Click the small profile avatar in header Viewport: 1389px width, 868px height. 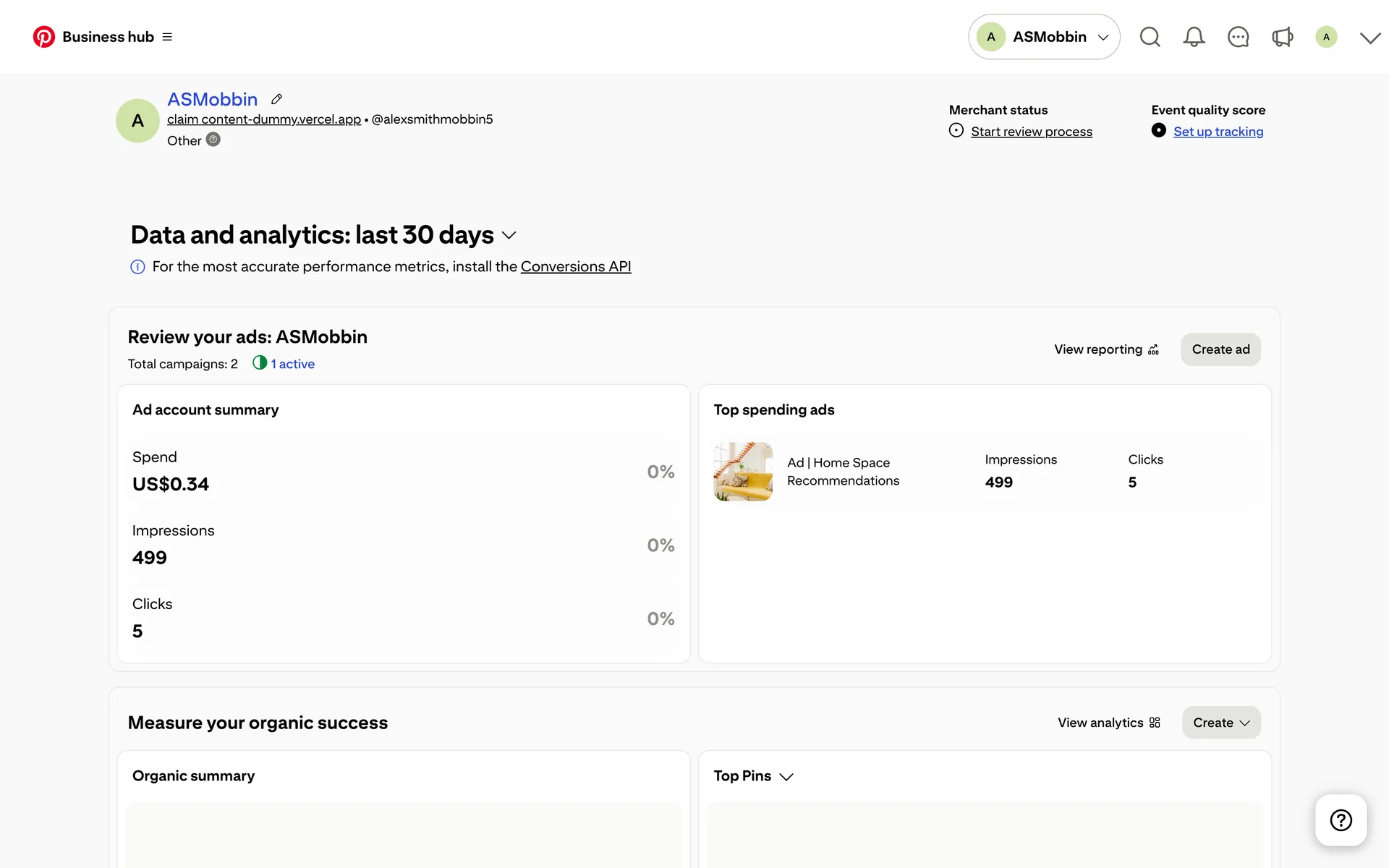click(x=1326, y=37)
